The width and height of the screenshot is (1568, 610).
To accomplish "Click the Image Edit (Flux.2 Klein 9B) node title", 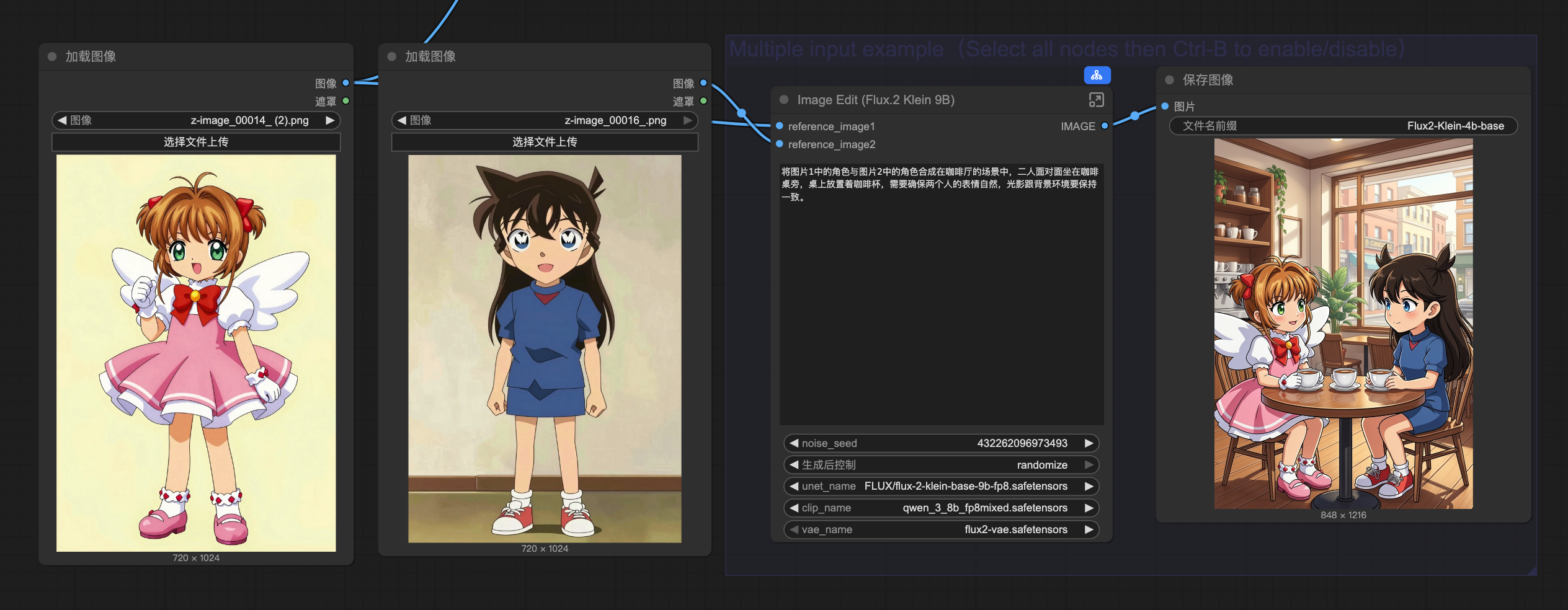I will click(876, 100).
